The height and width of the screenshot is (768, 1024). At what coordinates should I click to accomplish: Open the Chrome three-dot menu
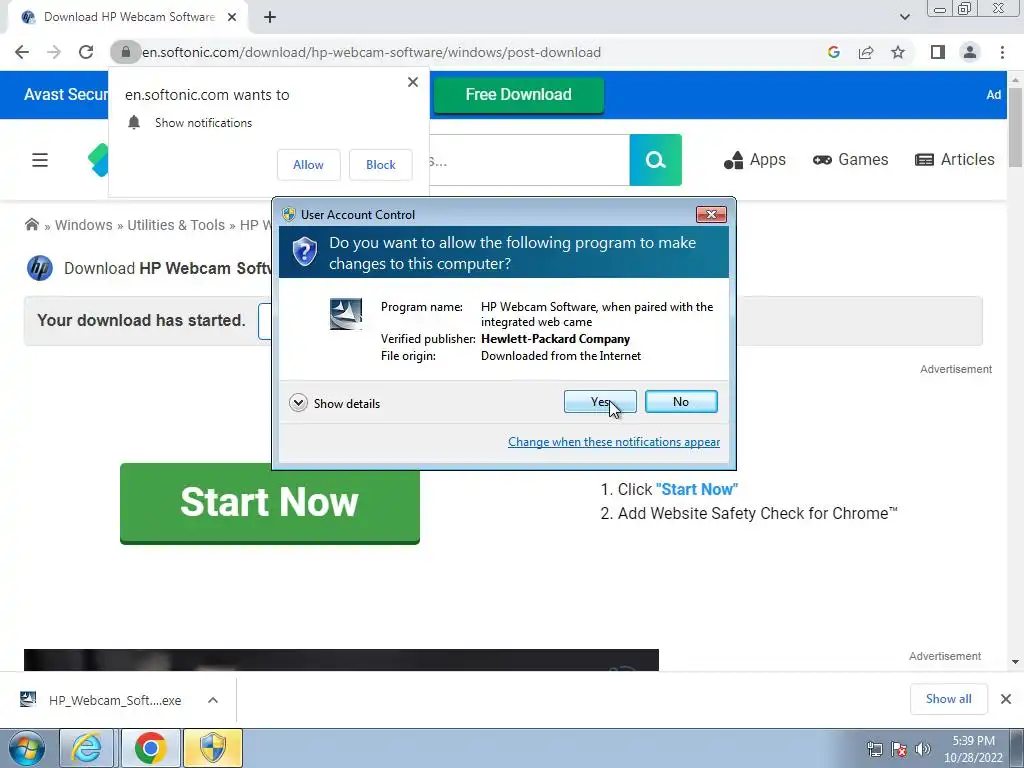(x=1002, y=52)
